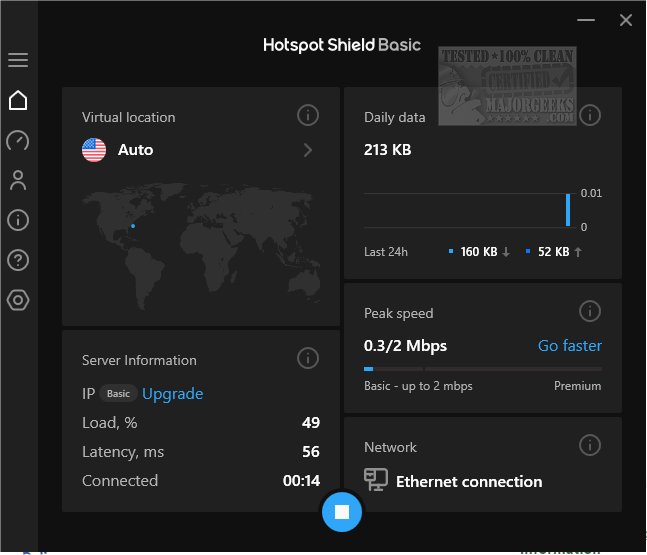Open the speed test gauge icon
The image size is (647, 555).
[18, 140]
